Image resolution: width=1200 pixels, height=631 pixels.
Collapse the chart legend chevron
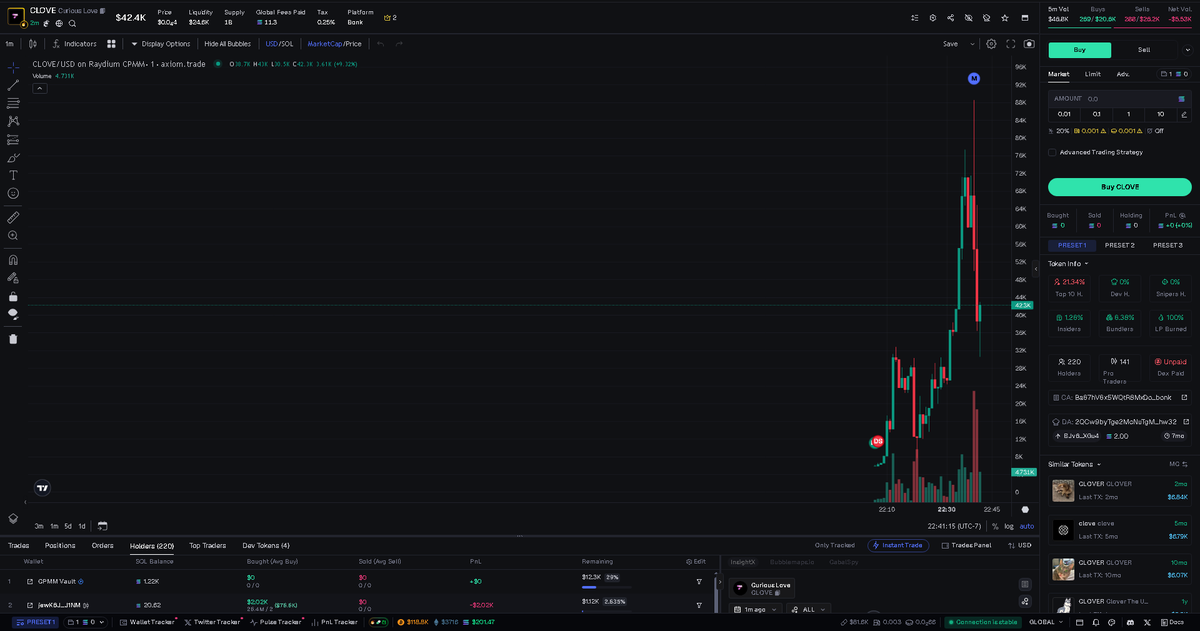(x=40, y=88)
